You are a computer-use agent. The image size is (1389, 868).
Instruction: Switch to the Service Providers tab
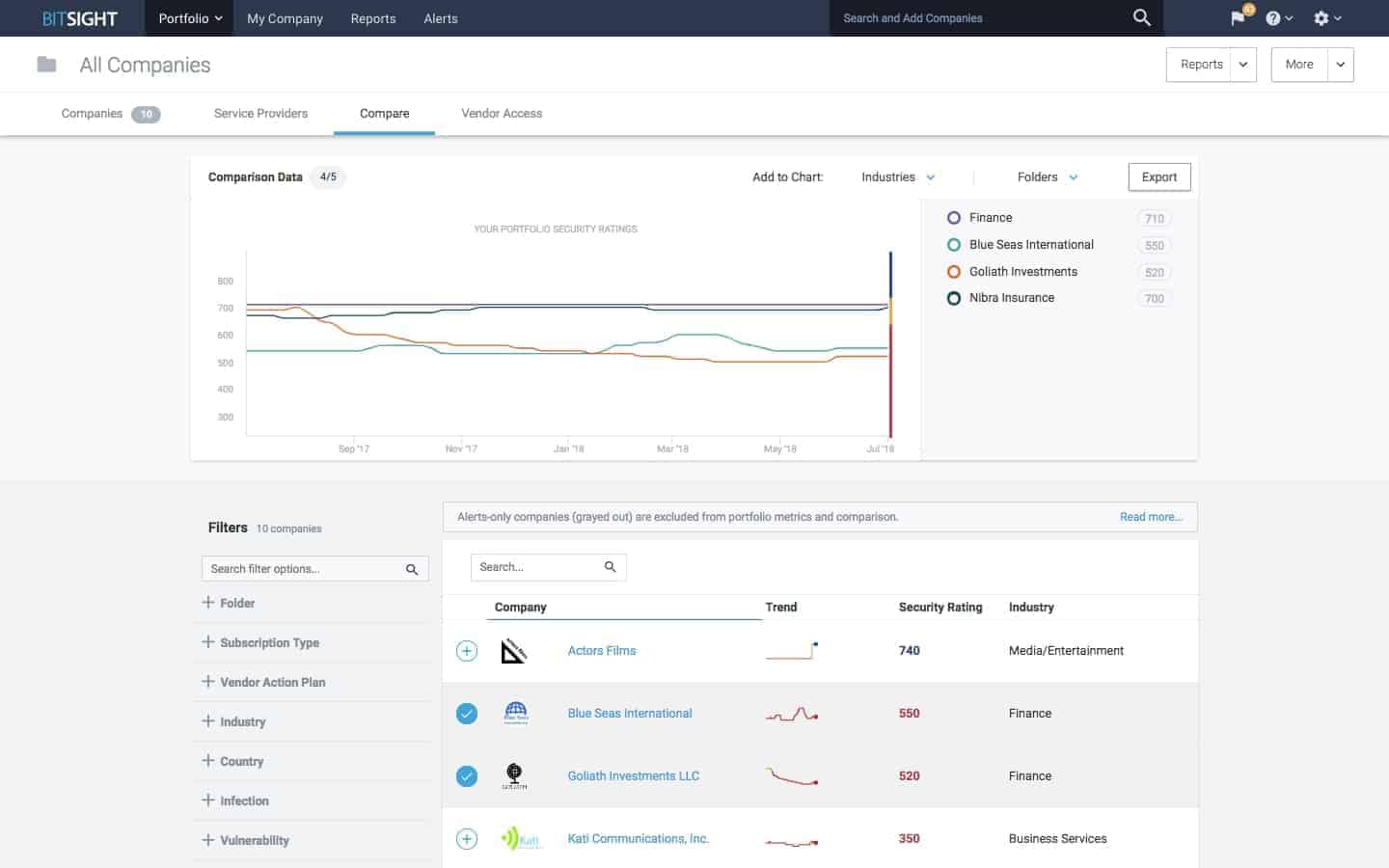tap(260, 114)
